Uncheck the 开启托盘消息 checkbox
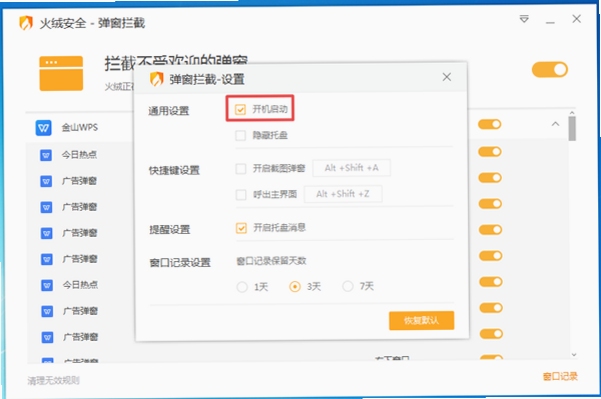 click(241, 228)
